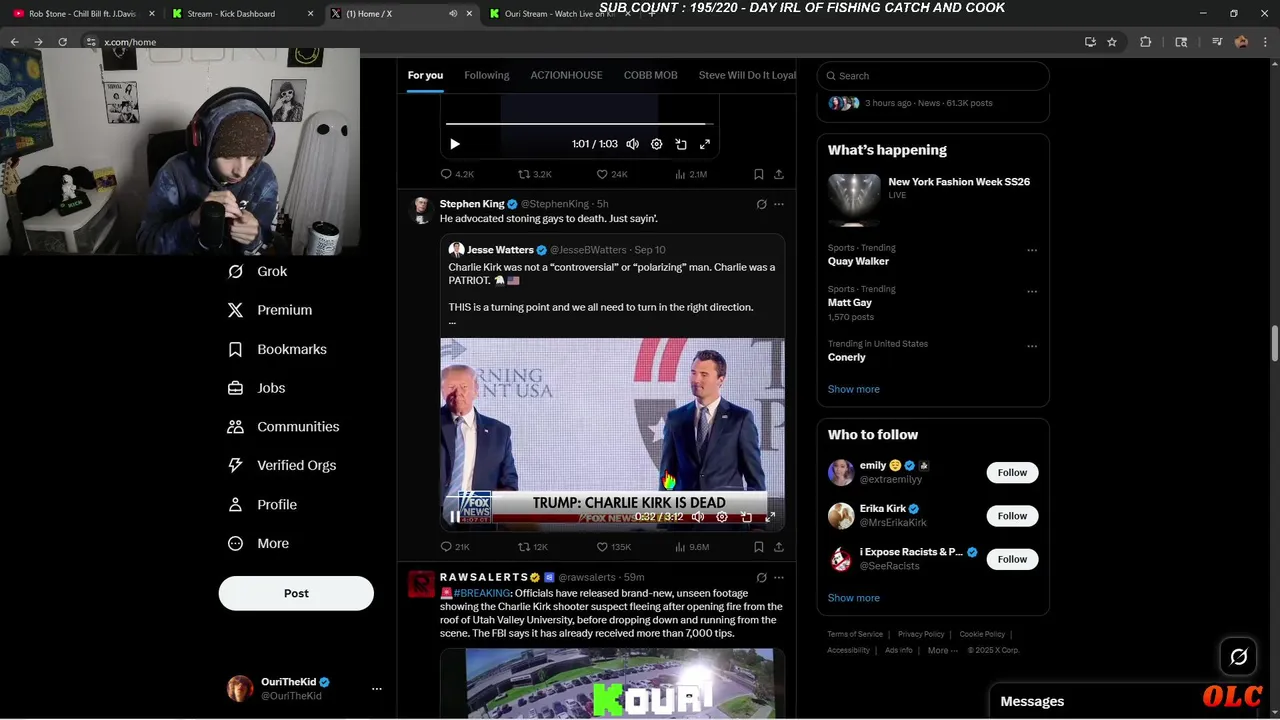Image resolution: width=1280 pixels, height=720 pixels.
Task: Seek on the top video's progress bar
Action: pyautogui.click(x=579, y=124)
